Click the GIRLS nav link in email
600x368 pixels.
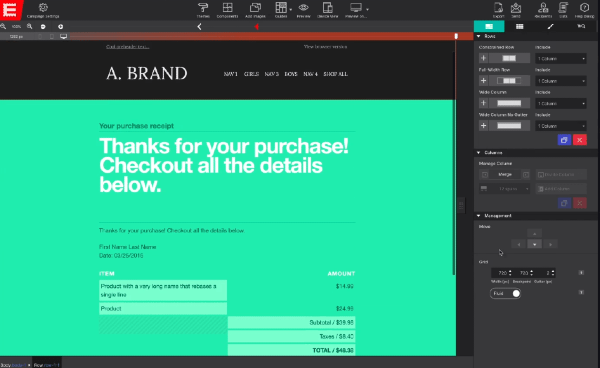[x=251, y=74]
